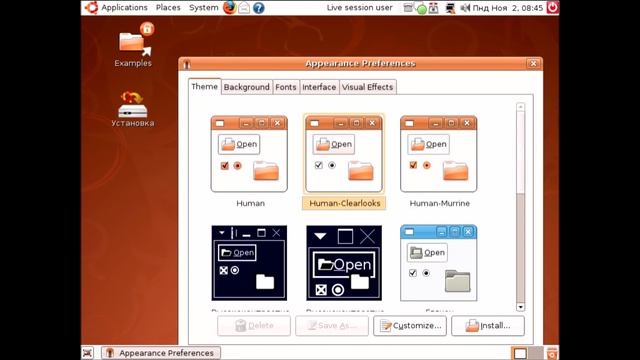Switch to the second workspace in switcher

pyautogui.click(x=536, y=353)
